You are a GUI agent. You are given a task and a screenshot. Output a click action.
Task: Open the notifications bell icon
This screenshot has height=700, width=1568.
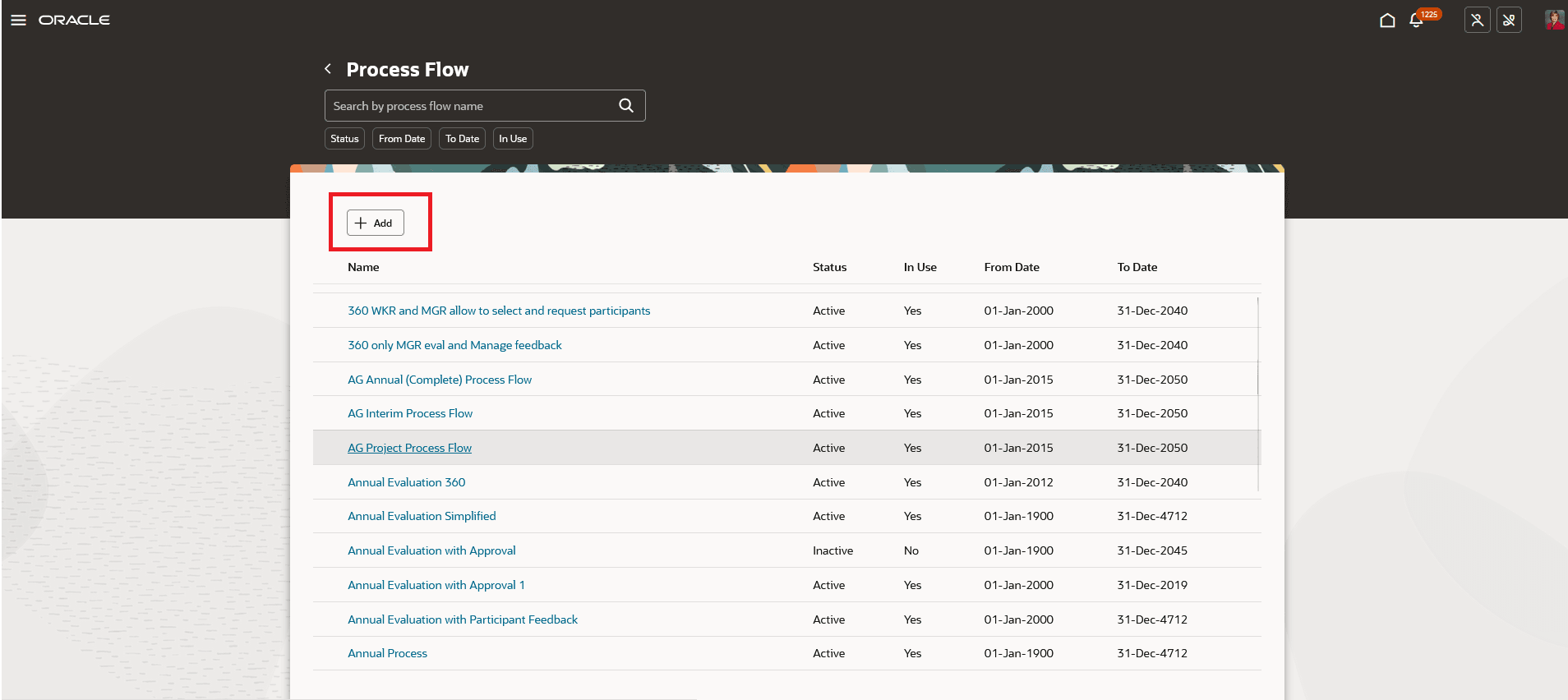[x=1416, y=20]
